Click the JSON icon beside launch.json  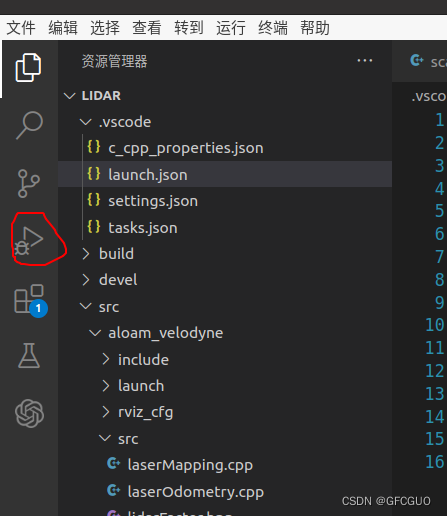pyautogui.click(x=94, y=174)
